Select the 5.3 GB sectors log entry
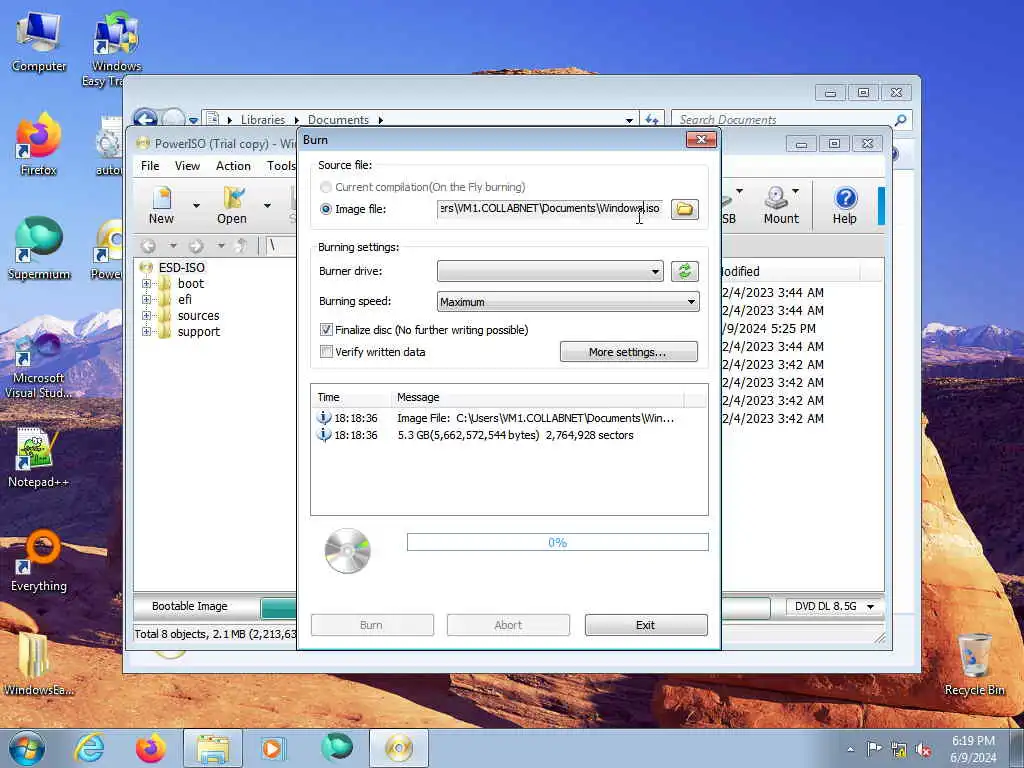This screenshot has width=1024, height=768. pos(509,435)
